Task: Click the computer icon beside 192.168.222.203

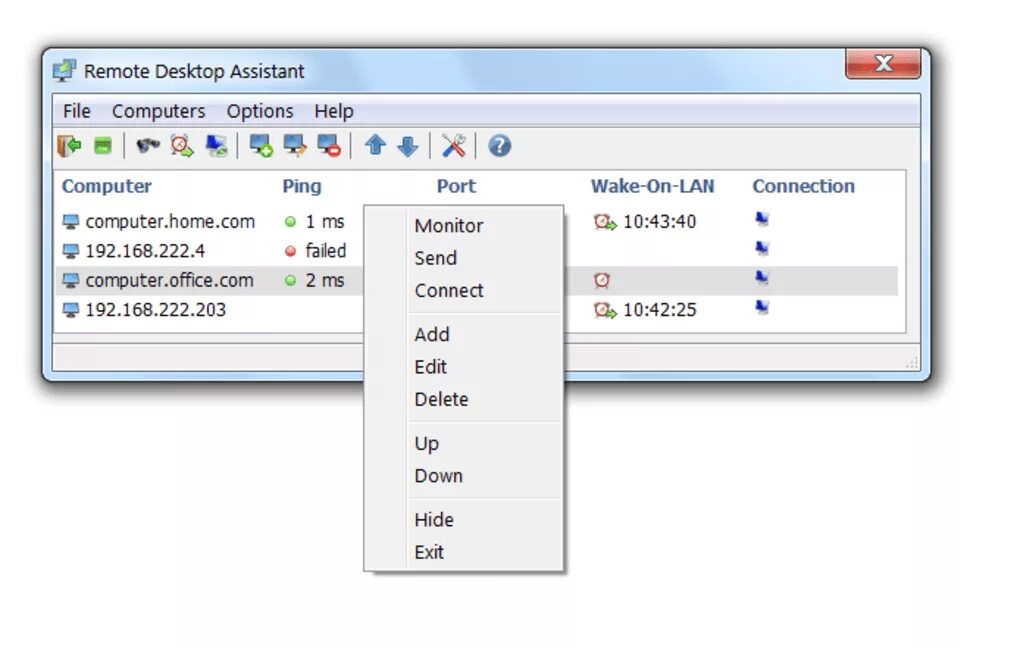Action: coord(70,310)
